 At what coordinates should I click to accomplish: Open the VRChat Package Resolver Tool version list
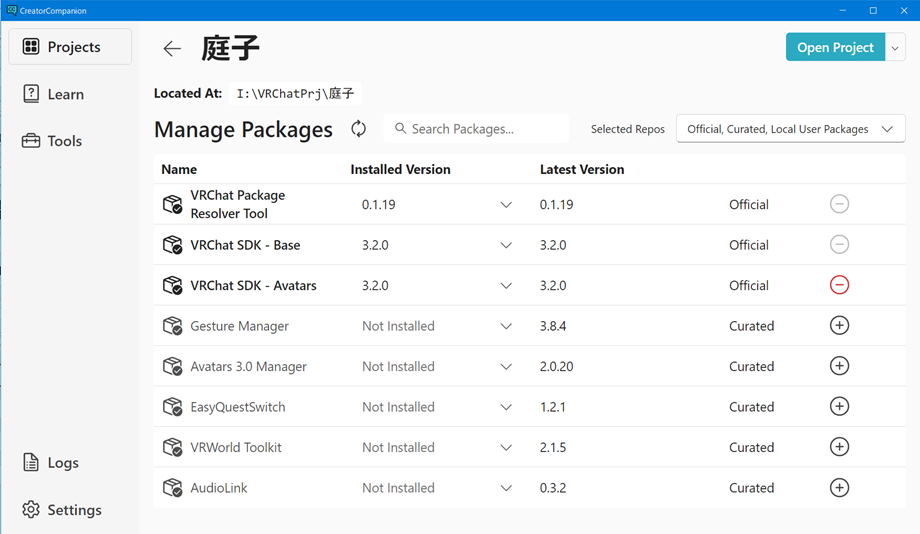[506, 205]
